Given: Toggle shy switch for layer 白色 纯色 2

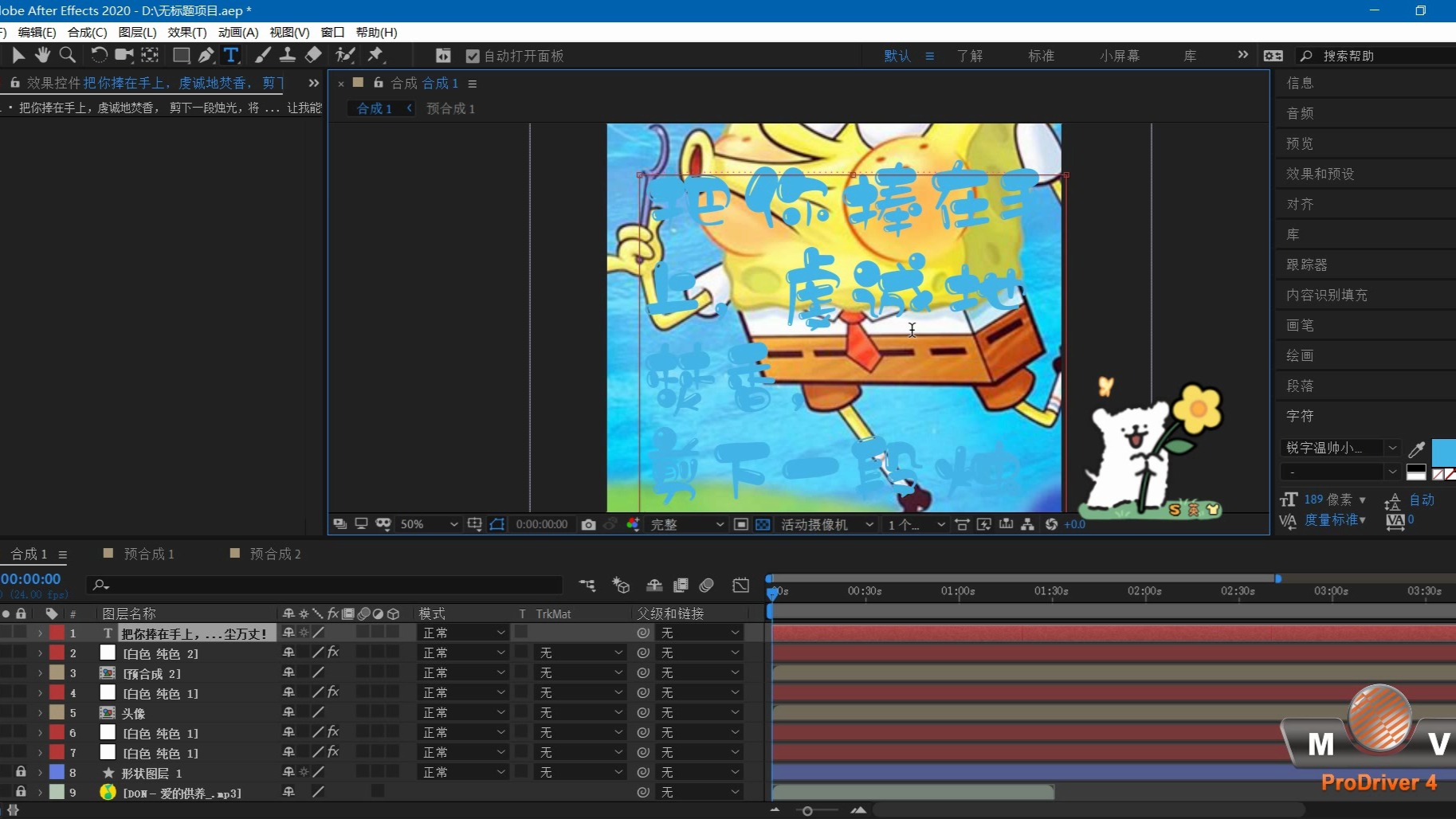Looking at the screenshot, I should pos(288,652).
